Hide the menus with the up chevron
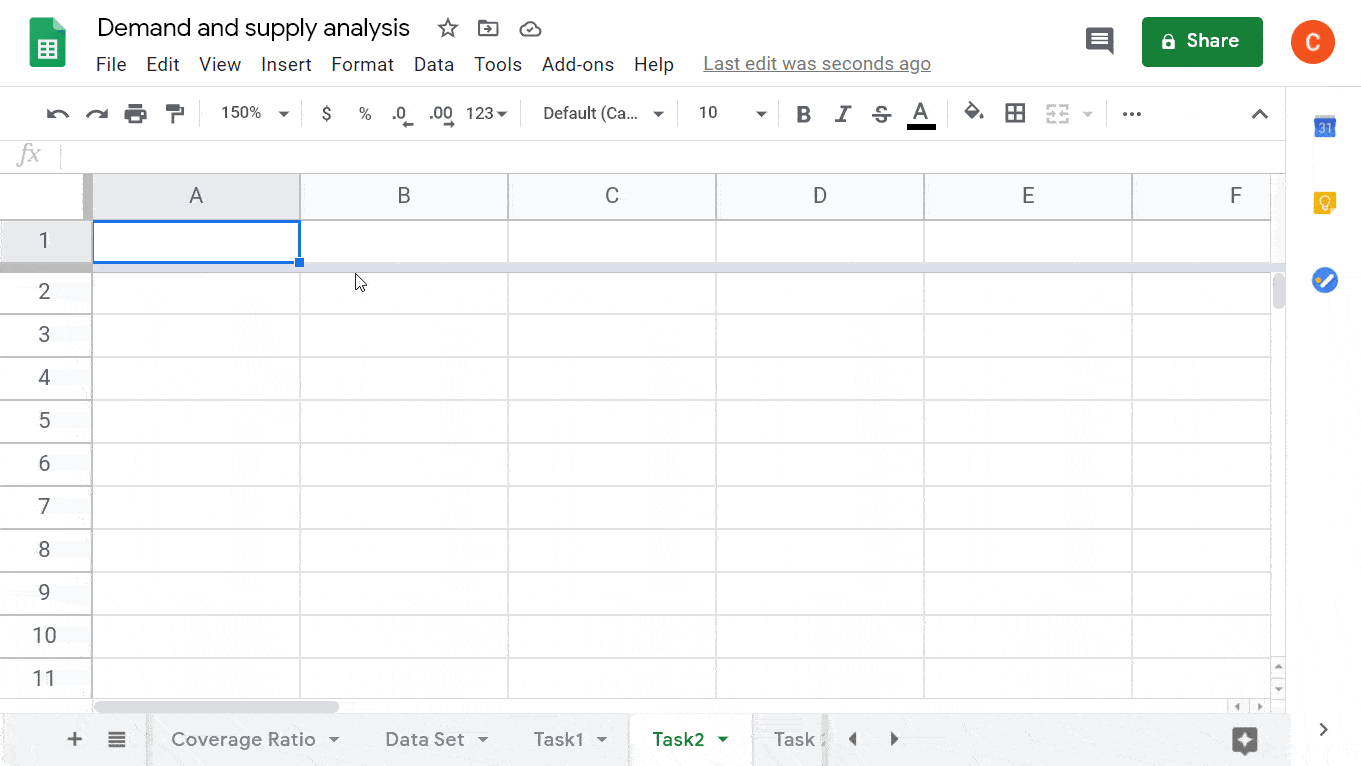The height and width of the screenshot is (766, 1361). point(1260,114)
